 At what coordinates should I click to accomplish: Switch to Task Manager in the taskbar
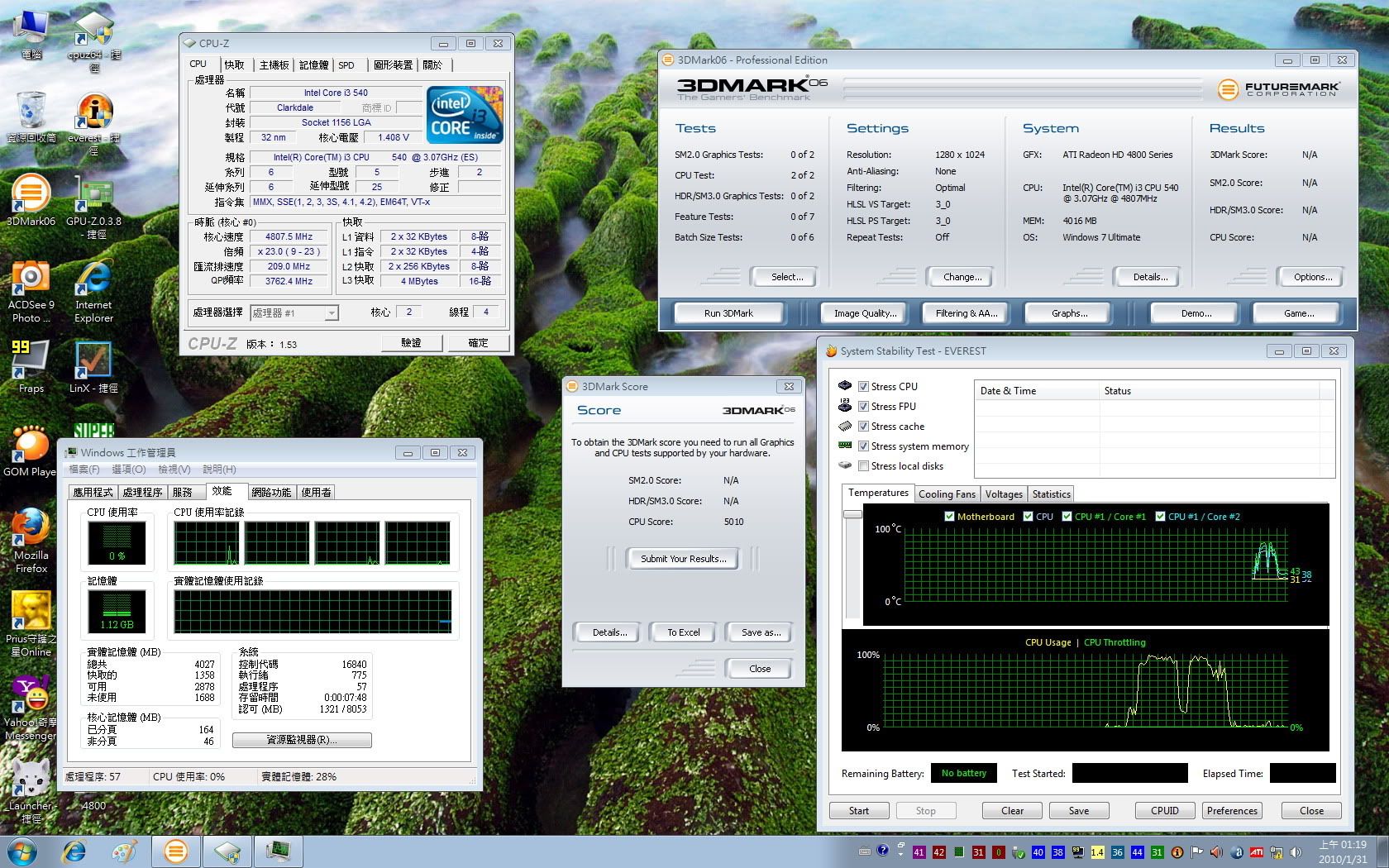point(278,851)
